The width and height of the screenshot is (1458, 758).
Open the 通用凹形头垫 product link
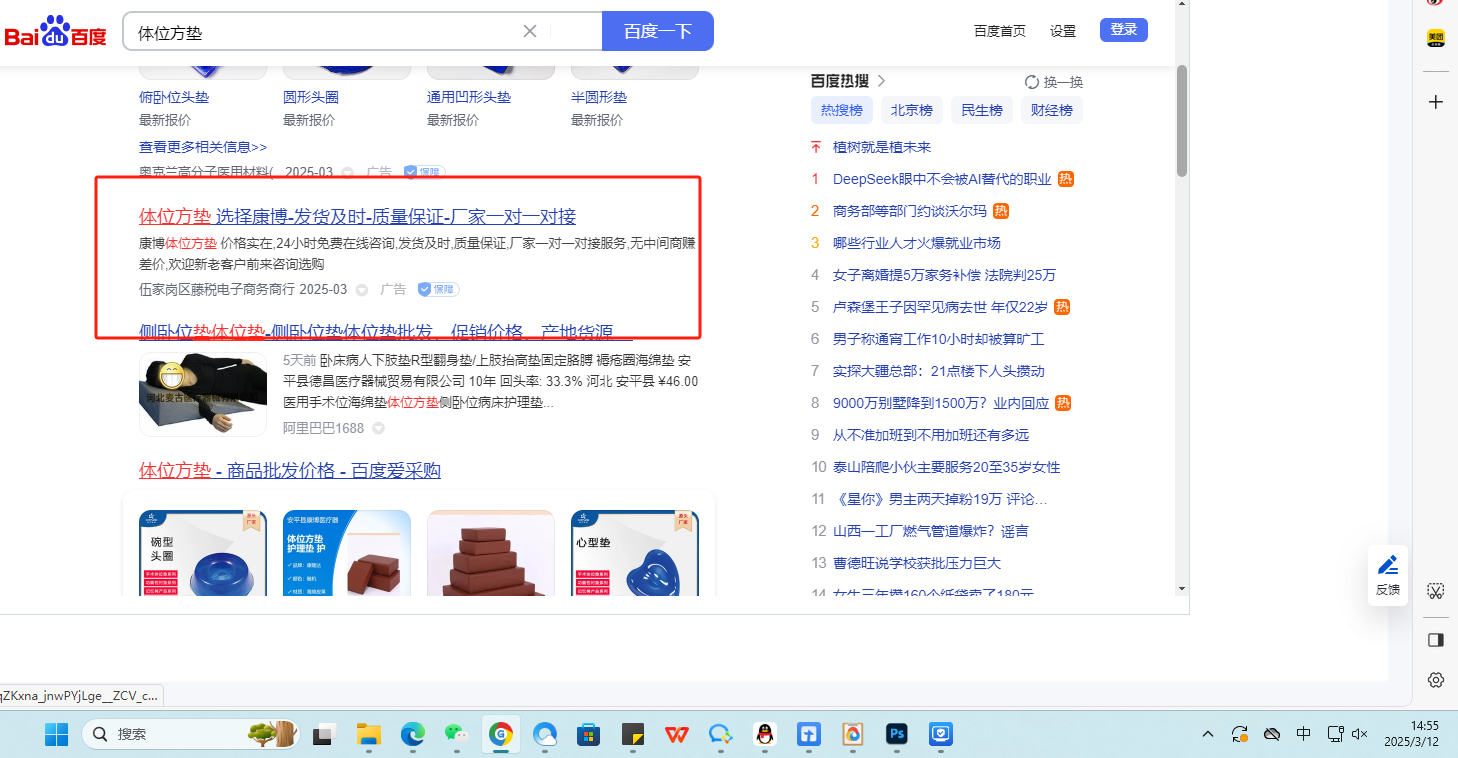[469, 97]
